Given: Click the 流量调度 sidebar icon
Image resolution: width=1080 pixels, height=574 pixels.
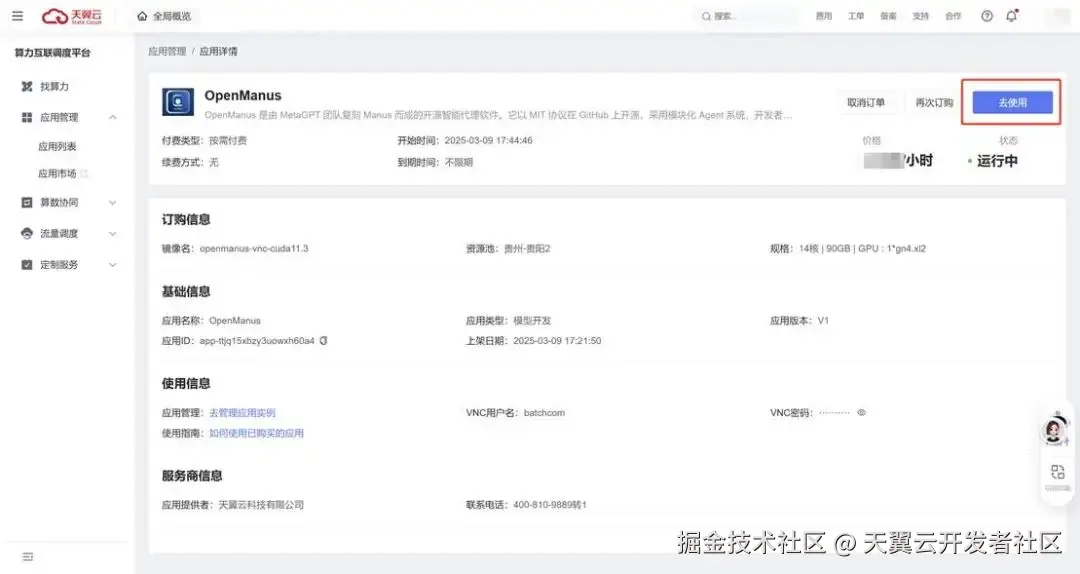Looking at the screenshot, I should tap(27, 234).
